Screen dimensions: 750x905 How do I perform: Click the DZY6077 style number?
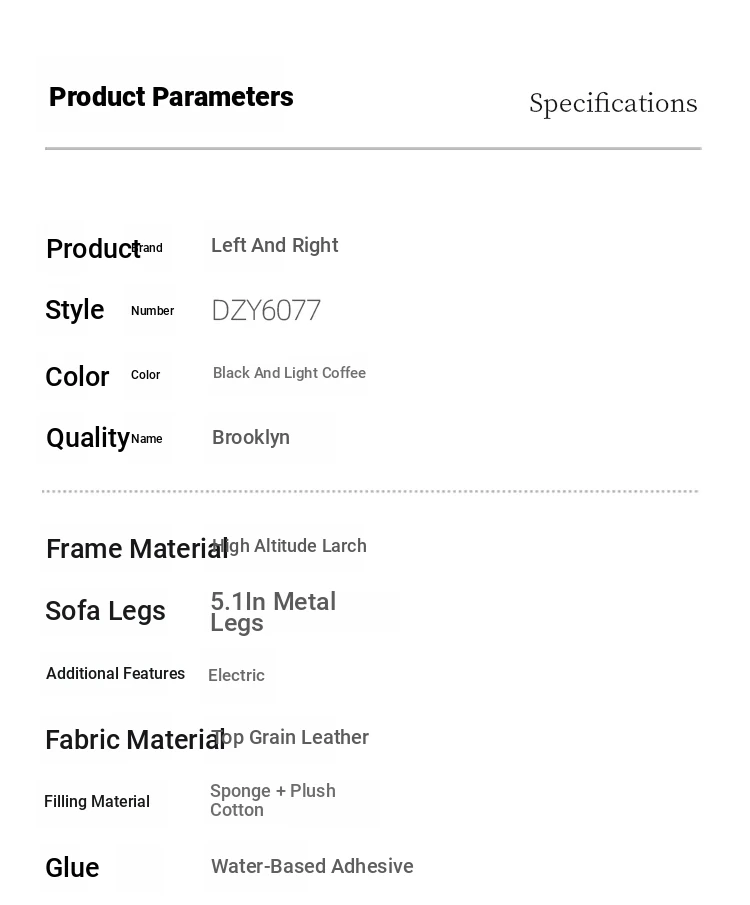pos(266,311)
